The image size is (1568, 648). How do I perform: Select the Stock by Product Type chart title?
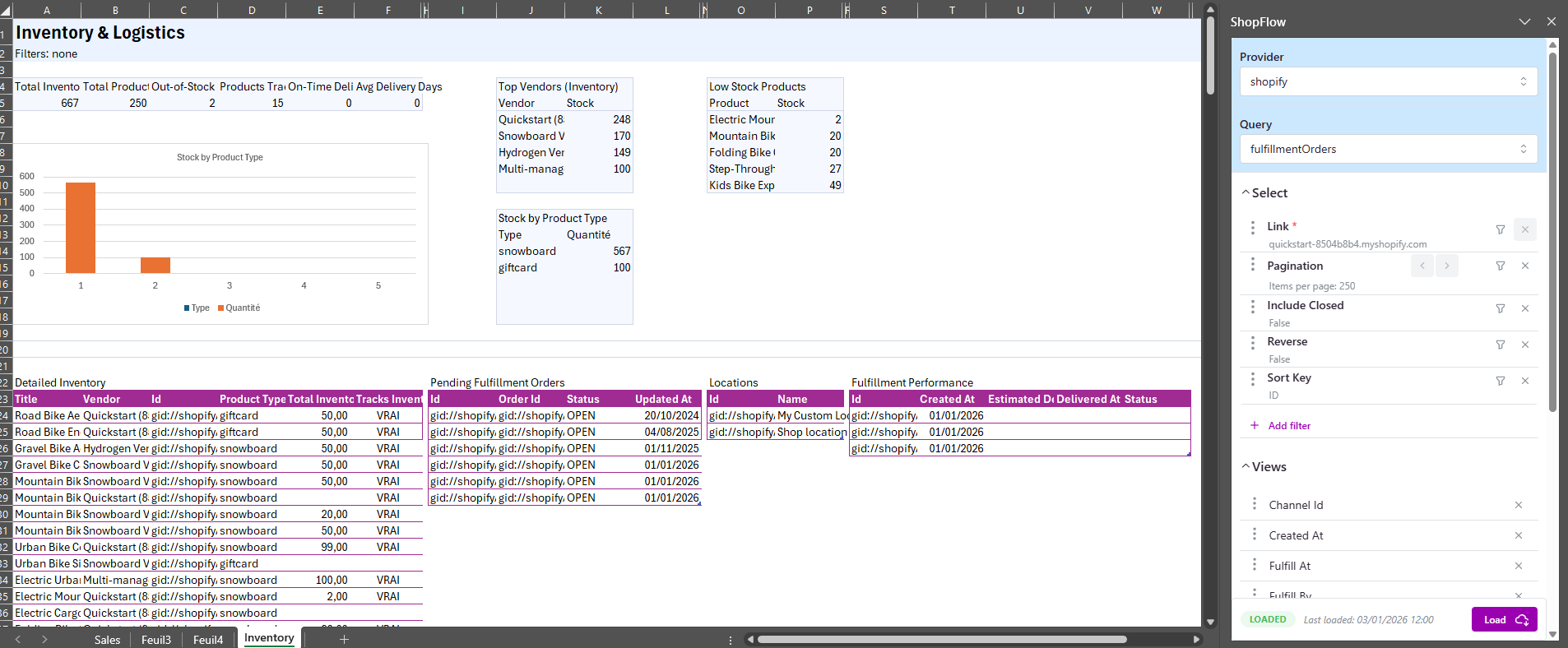pyautogui.click(x=220, y=157)
